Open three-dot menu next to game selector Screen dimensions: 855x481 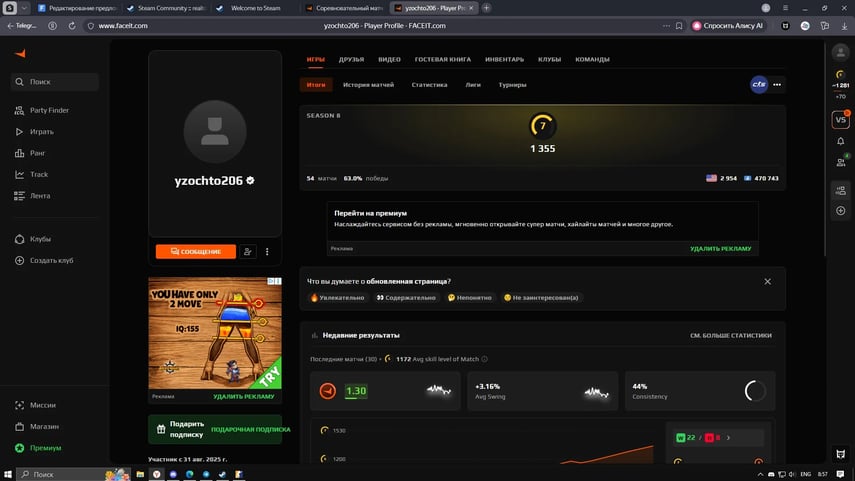coord(777,85)
